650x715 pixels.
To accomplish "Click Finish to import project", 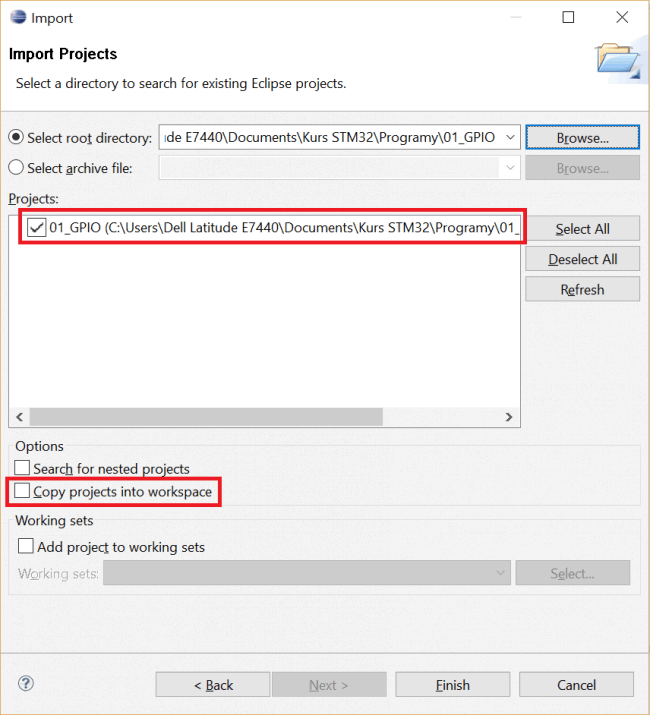I will point(452,684).
